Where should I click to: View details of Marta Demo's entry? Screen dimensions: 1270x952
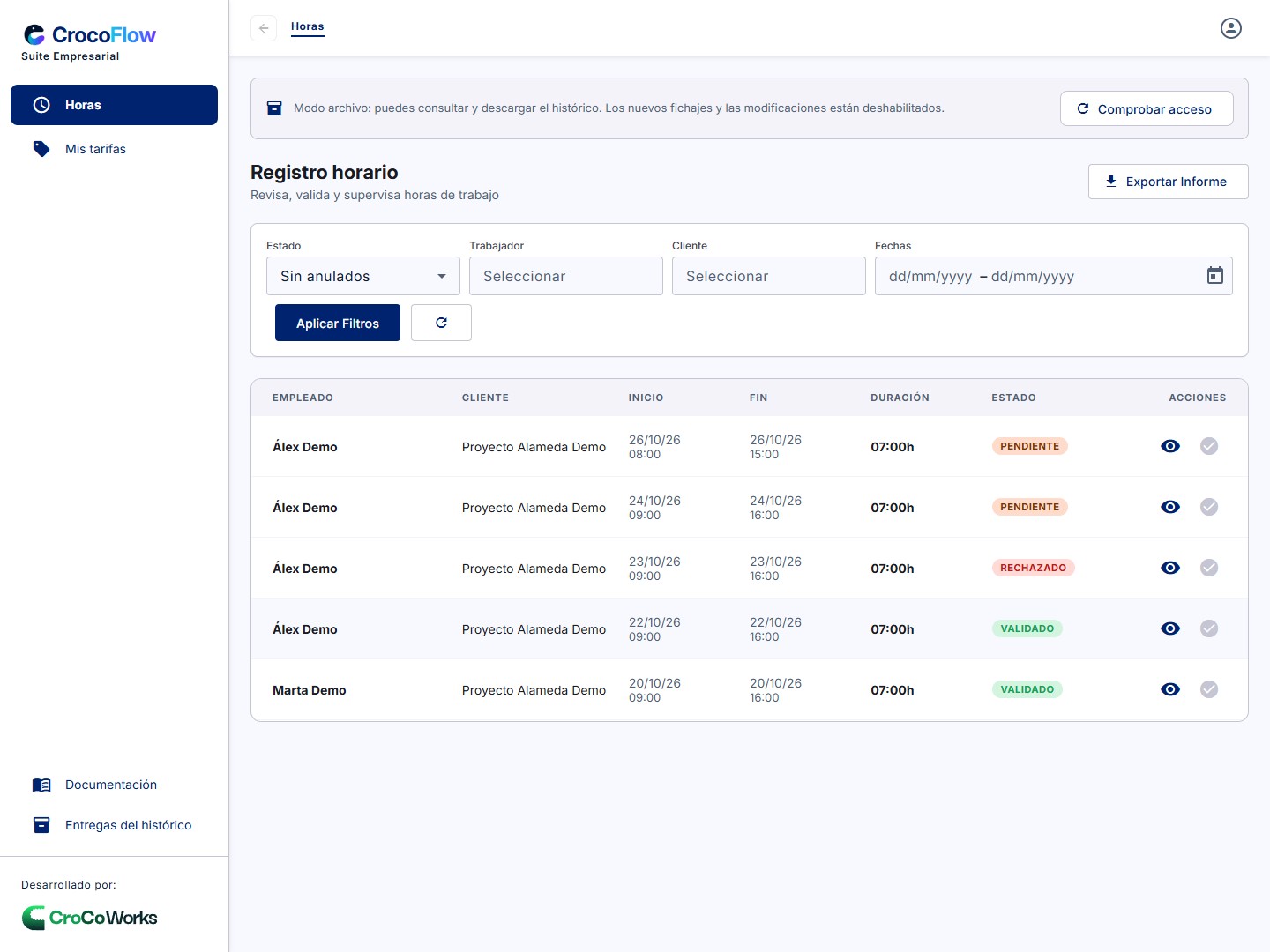[1170, 689]
